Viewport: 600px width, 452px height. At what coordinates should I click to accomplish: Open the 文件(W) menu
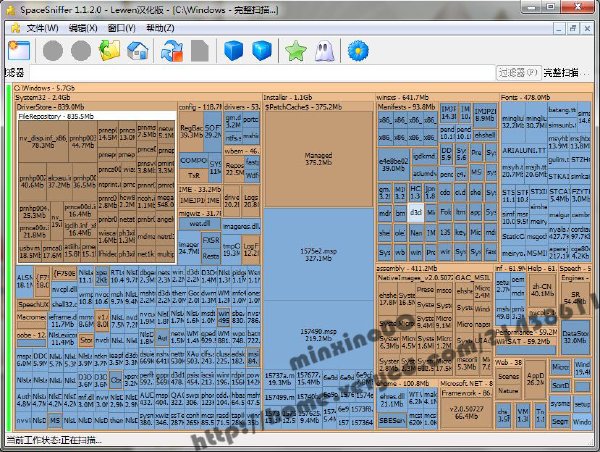coord(42,28)
